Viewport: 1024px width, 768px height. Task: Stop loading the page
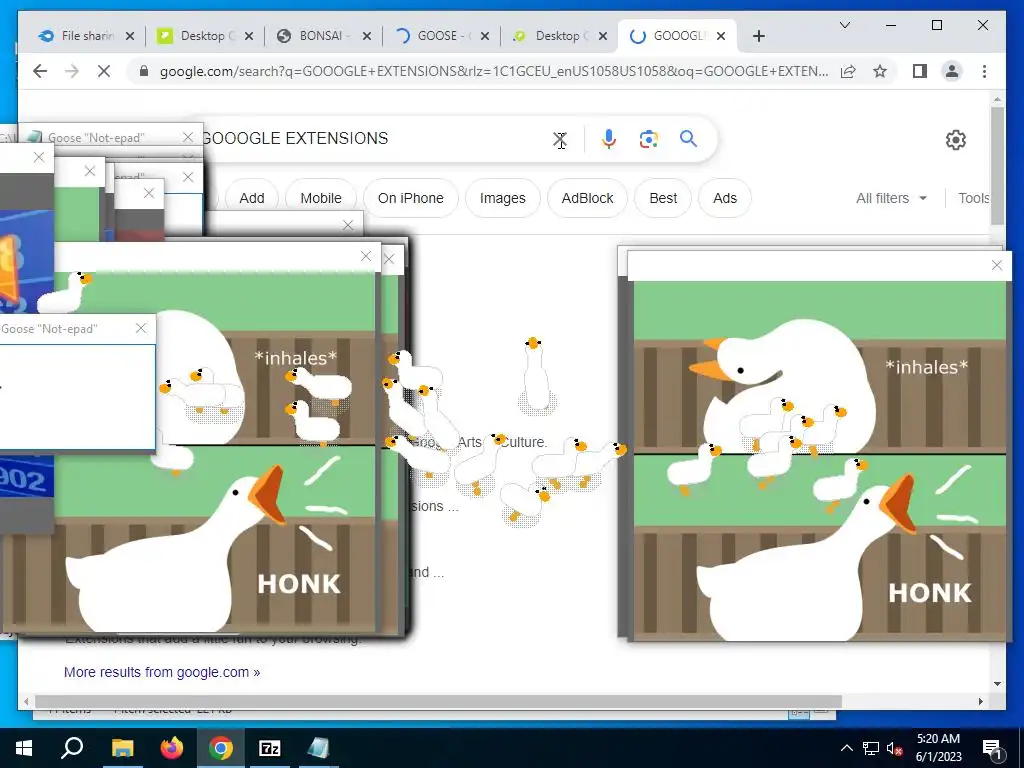click(104, 71)
